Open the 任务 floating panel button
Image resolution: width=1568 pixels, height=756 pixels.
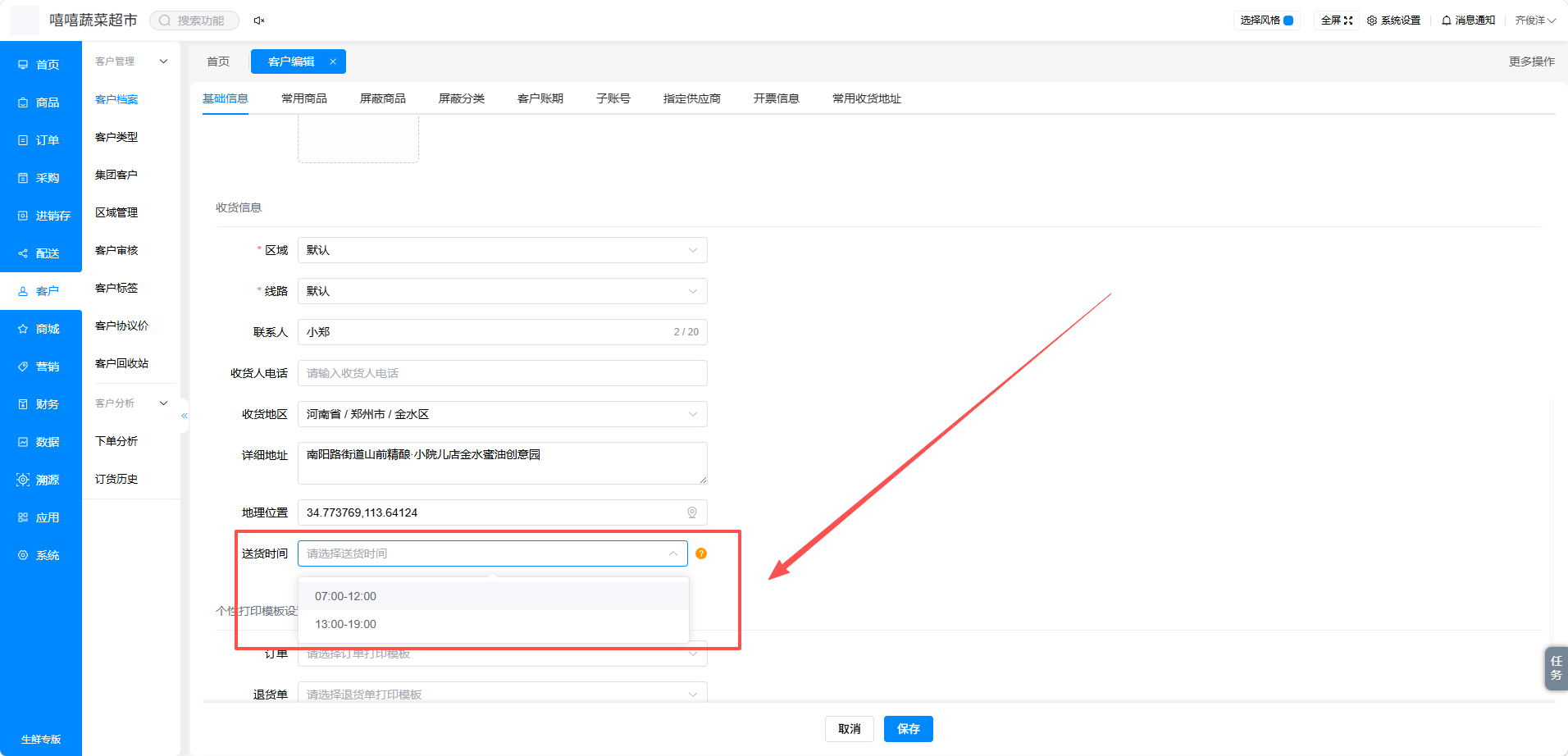(x=1556, y=668)
